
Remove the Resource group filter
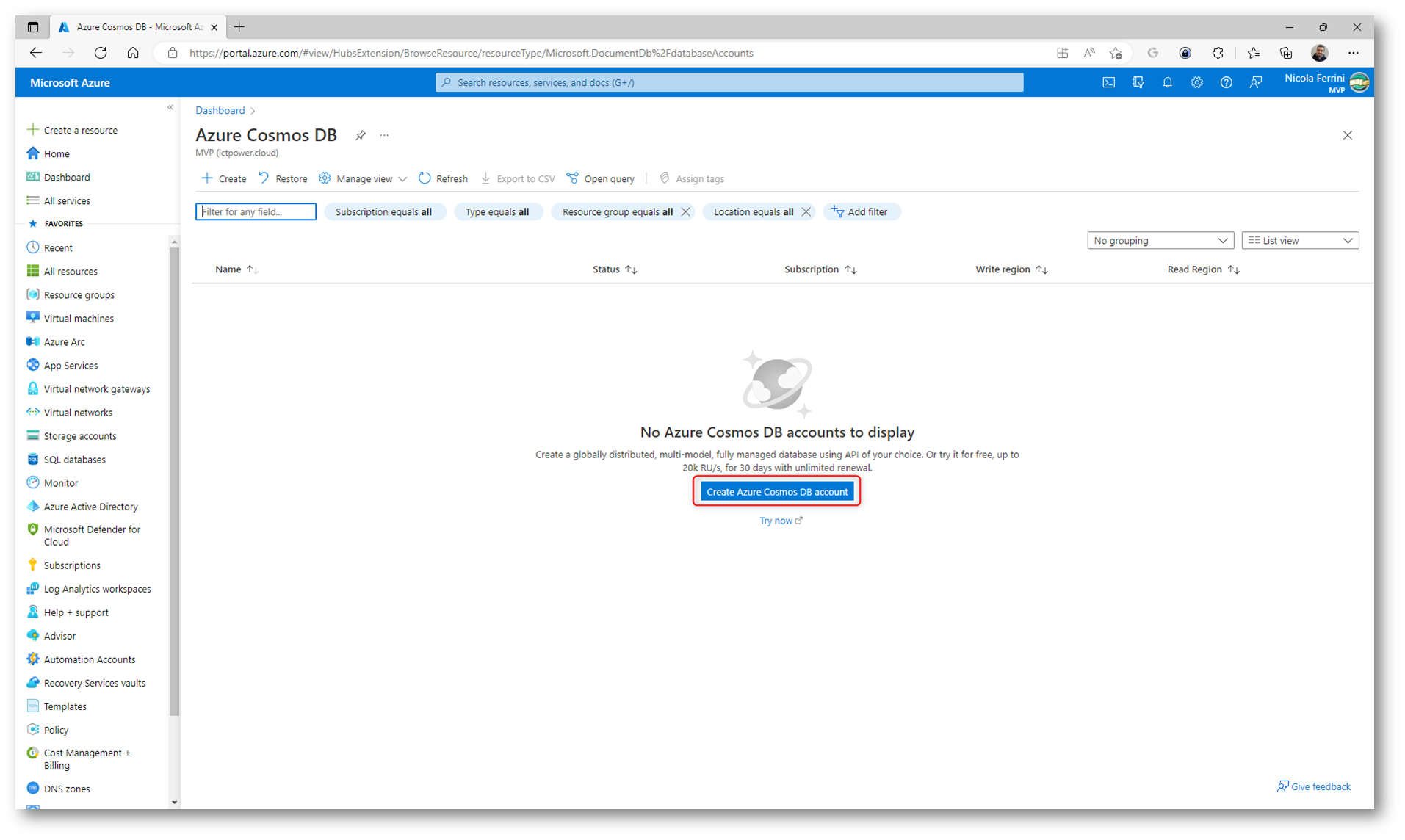tap(685, 211)
